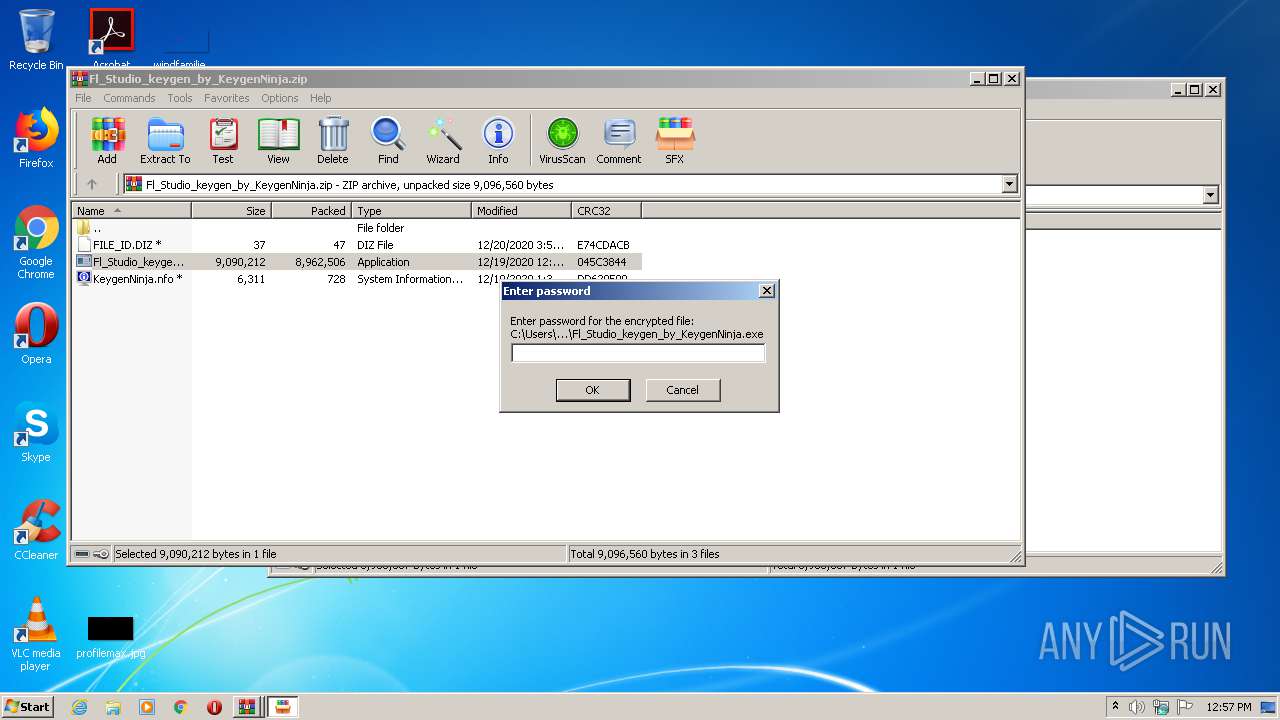The width and height of the screenshot is (1280, 720).
Task: Click Windows Explorer taskbar folder icon
Action: pyautogui.click(x=113, y=707)
